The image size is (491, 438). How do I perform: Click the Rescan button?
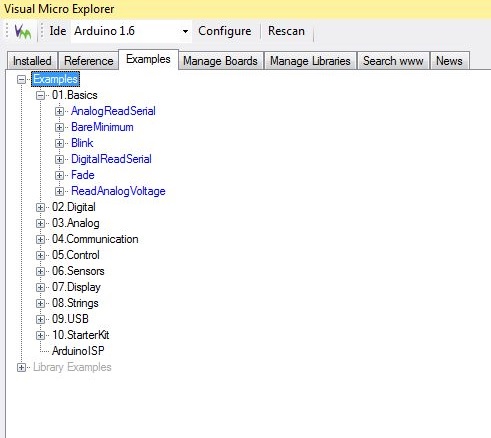pyautogui.click(x=286, y=31)
